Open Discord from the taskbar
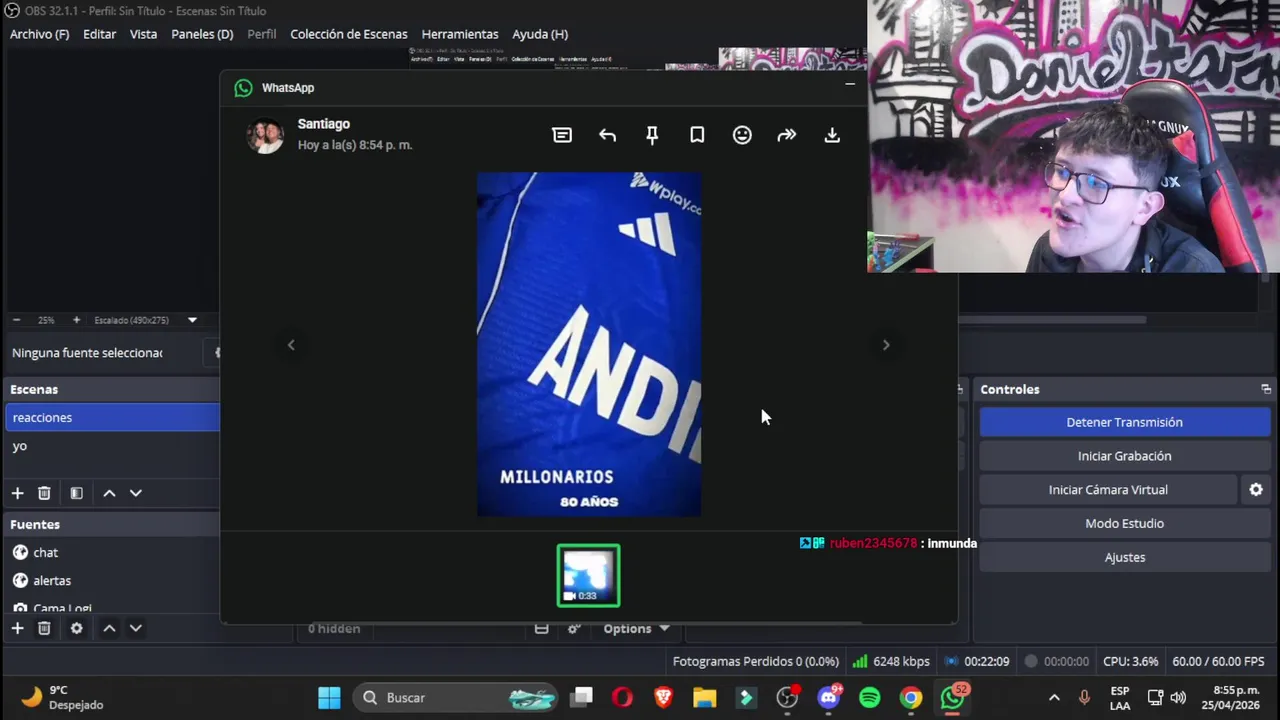 [x=829, y=698]
